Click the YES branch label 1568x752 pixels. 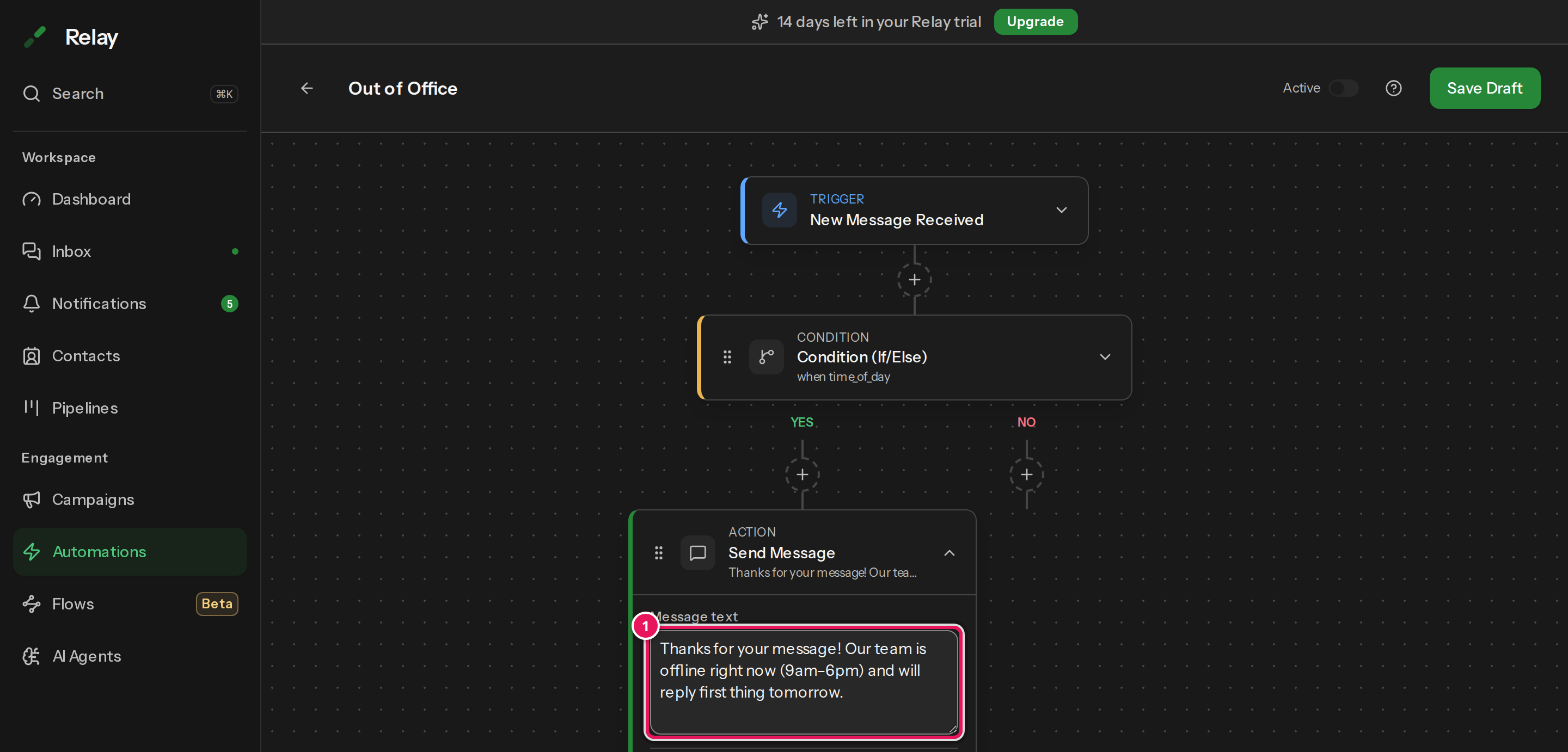coord(801,422)
